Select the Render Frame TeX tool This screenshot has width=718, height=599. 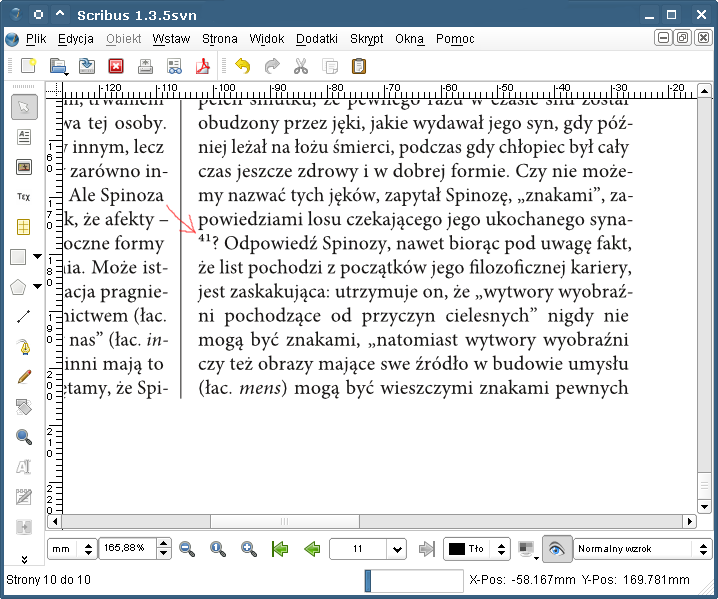pos(24,197)
